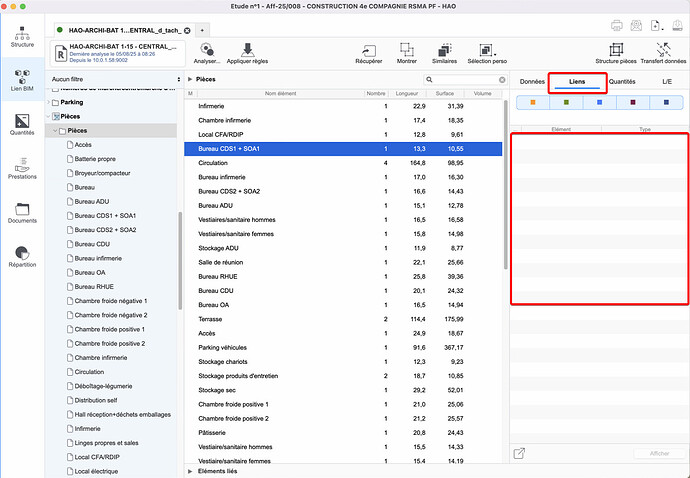The height and width of the screenshot is (478, 690).
Task: Click the Afficher button
Action: click(659, 453)
